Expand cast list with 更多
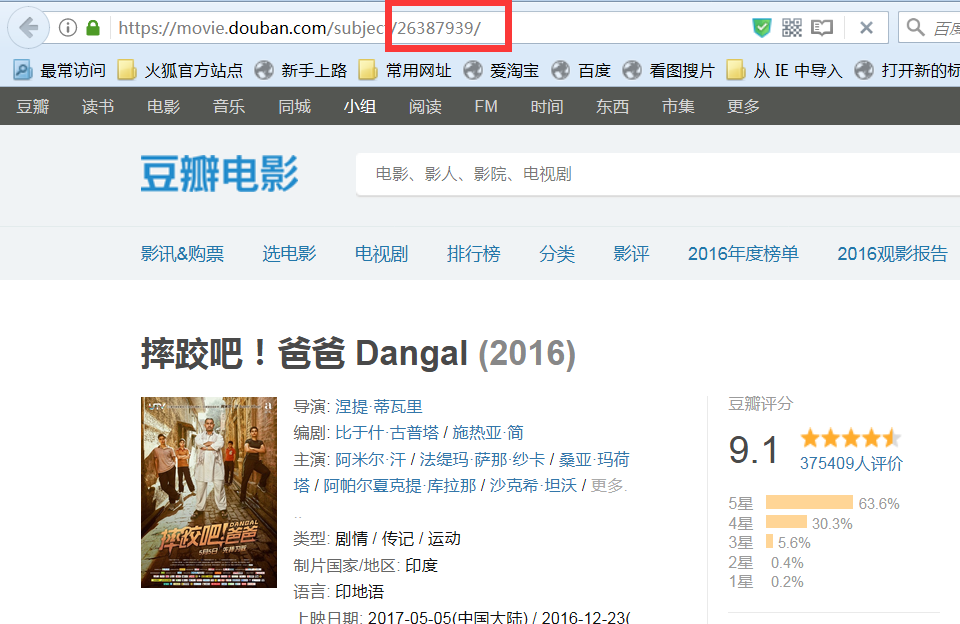Viewport: 960px width, 624px height. [607, 486]
